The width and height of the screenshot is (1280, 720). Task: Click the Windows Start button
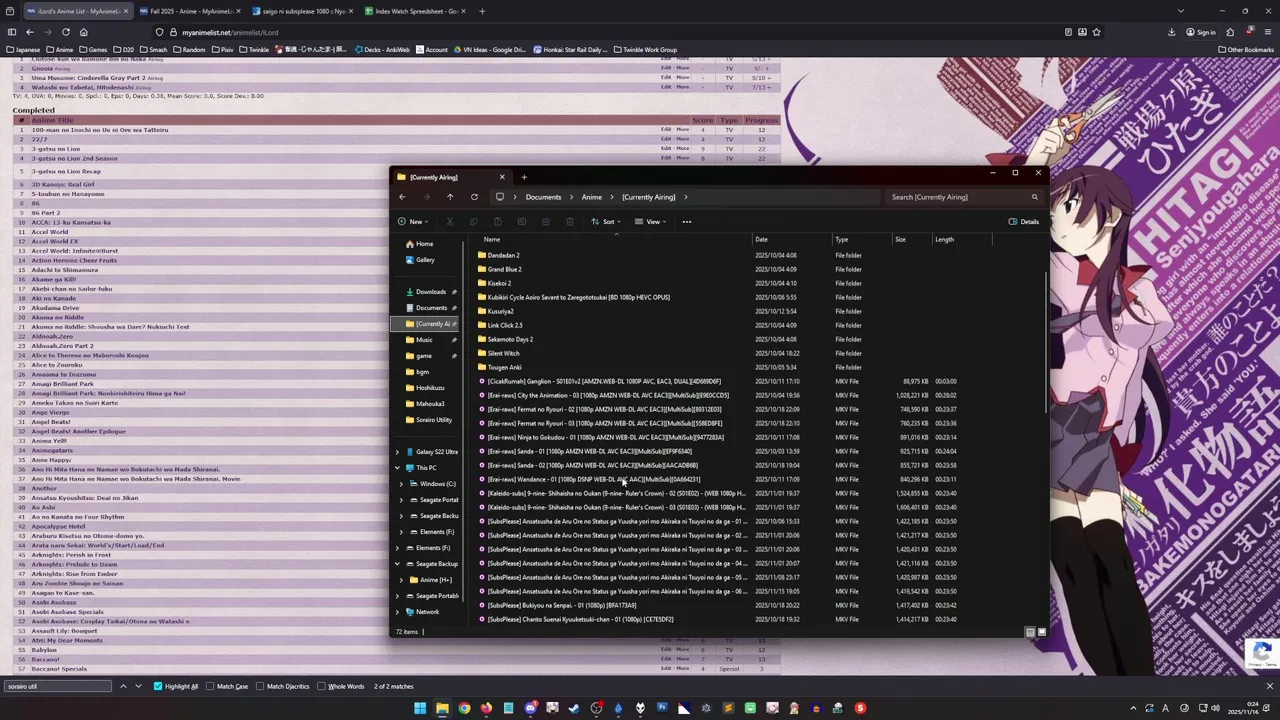(420, 708)
